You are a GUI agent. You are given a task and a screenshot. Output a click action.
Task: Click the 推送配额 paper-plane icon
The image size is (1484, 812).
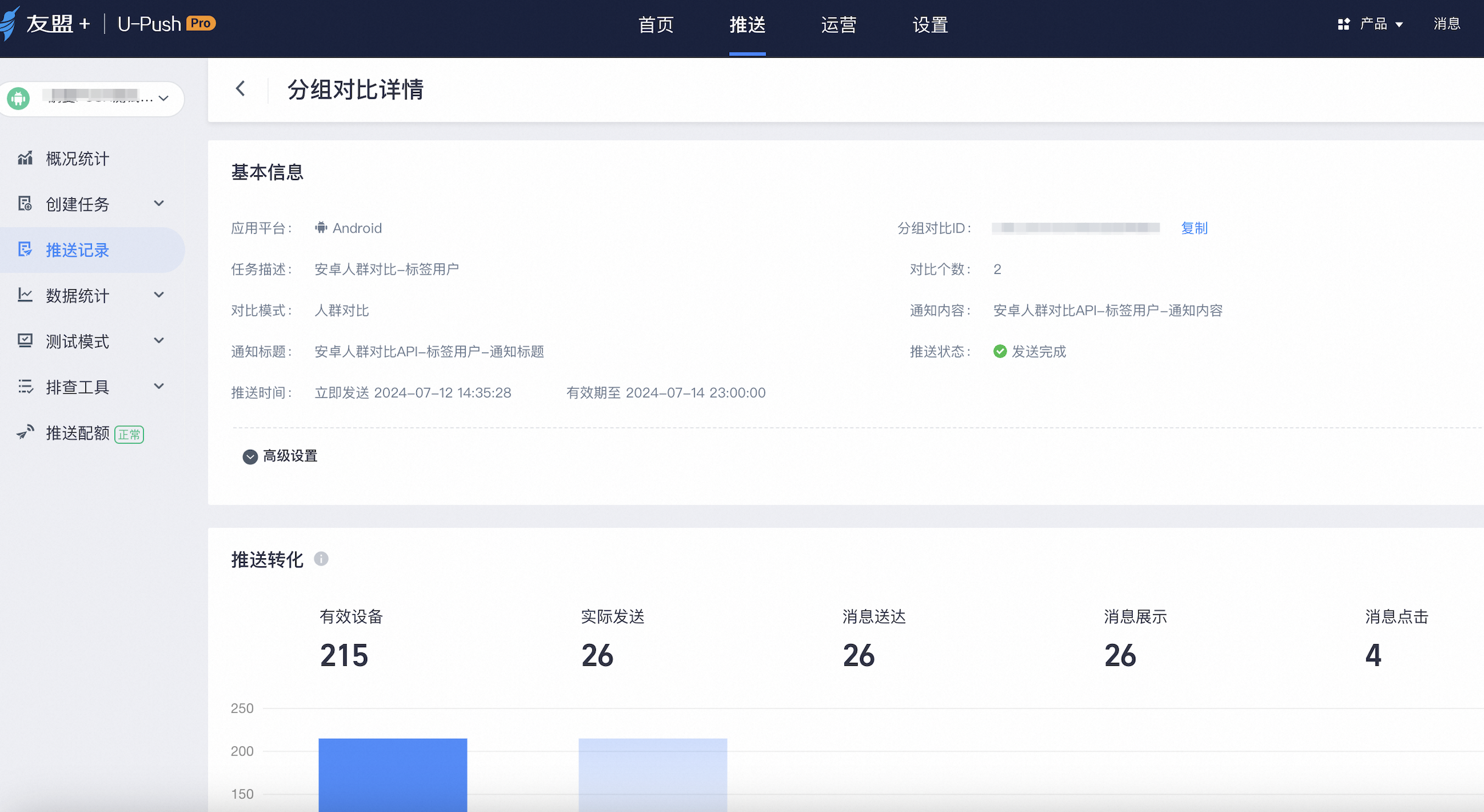25,432
